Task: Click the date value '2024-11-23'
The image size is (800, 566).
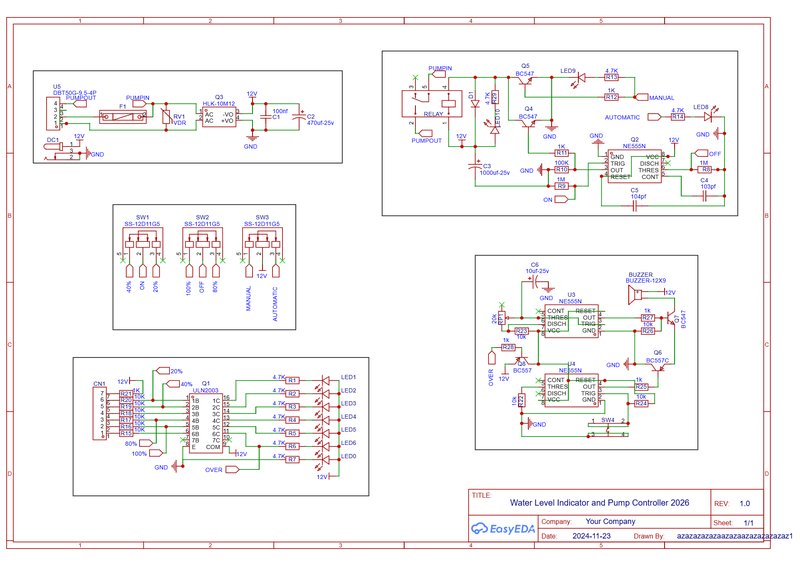Action: (591, 536)
